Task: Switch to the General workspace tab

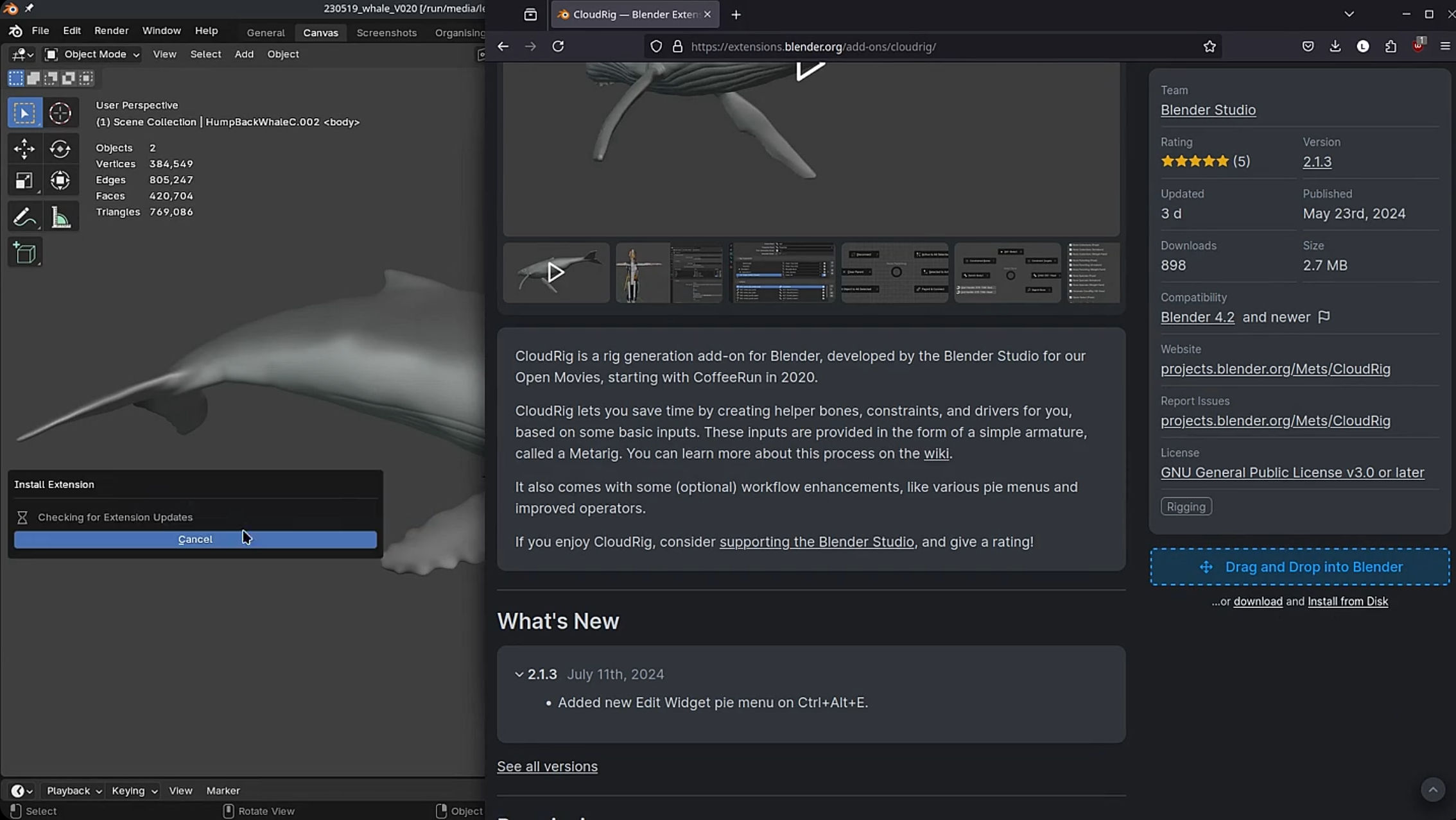Action: pyautogui.click(x=266, y=33)
